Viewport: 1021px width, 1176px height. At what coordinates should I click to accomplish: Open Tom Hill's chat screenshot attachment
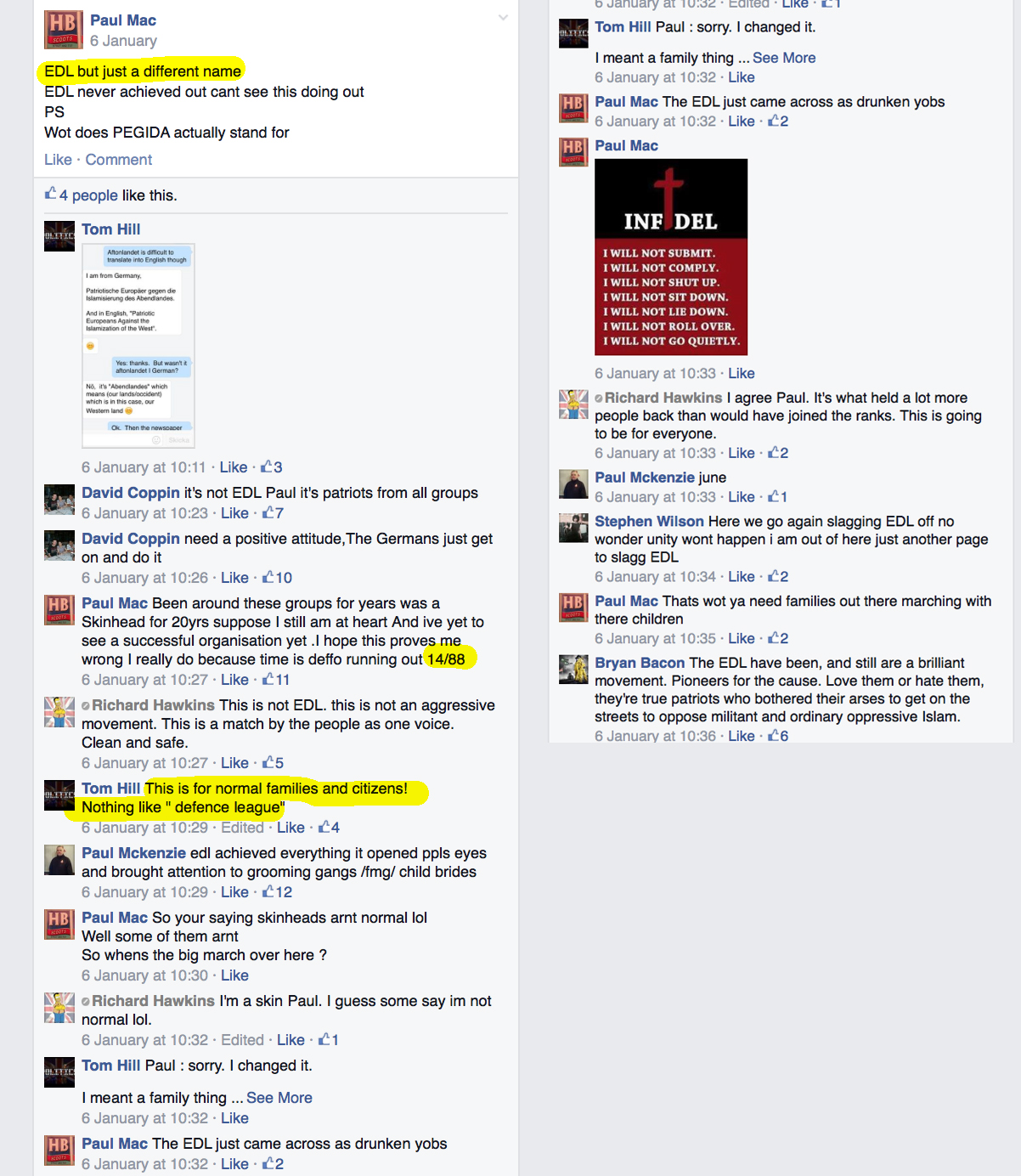[x=138, y=346]
